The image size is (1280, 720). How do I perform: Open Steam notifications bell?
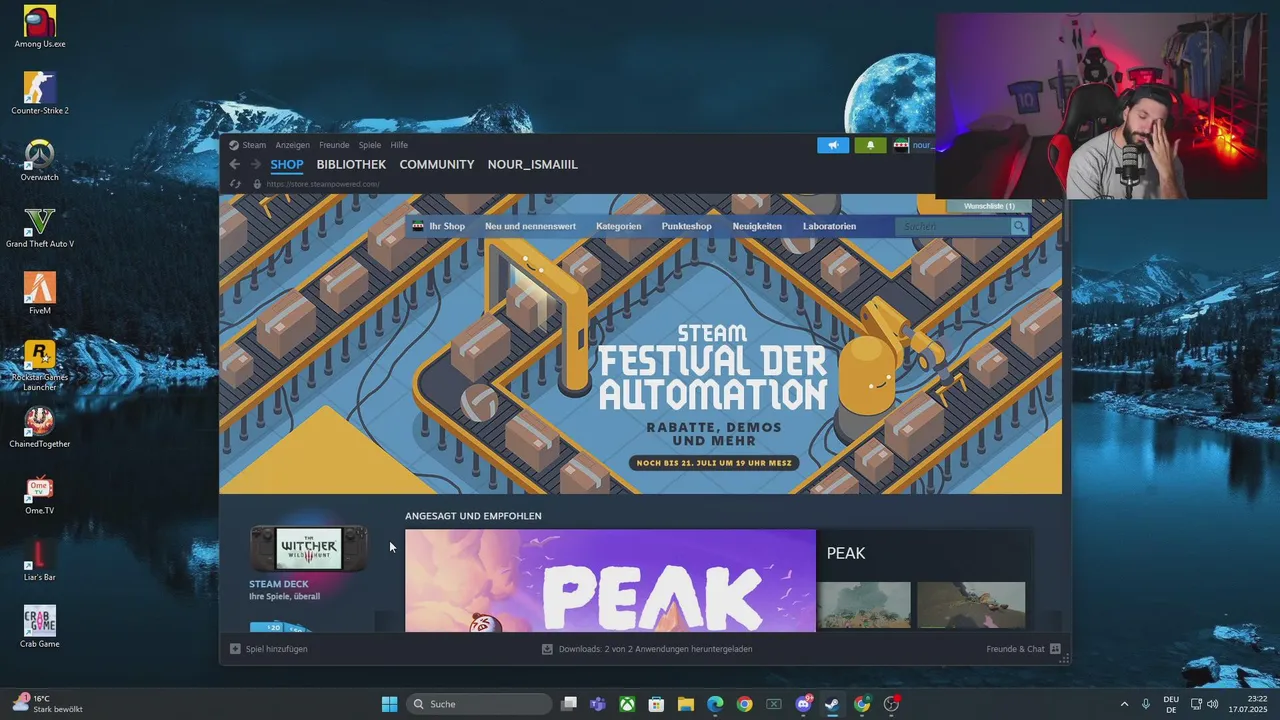point(870,145)
